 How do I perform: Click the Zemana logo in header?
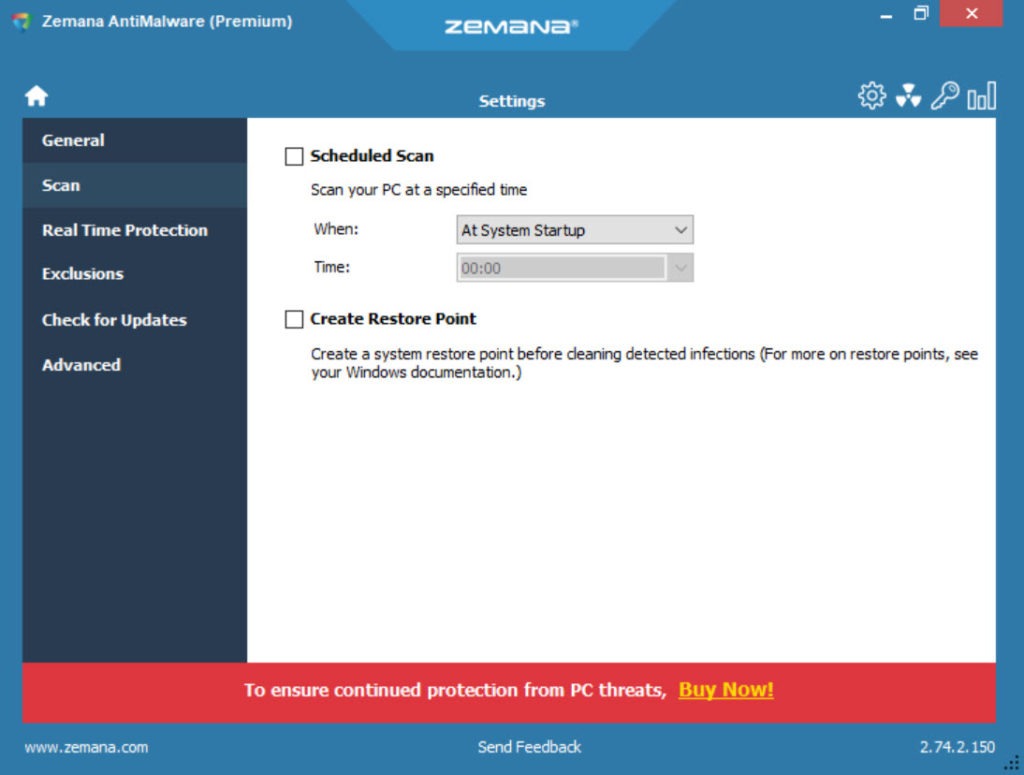pos(511,26)
